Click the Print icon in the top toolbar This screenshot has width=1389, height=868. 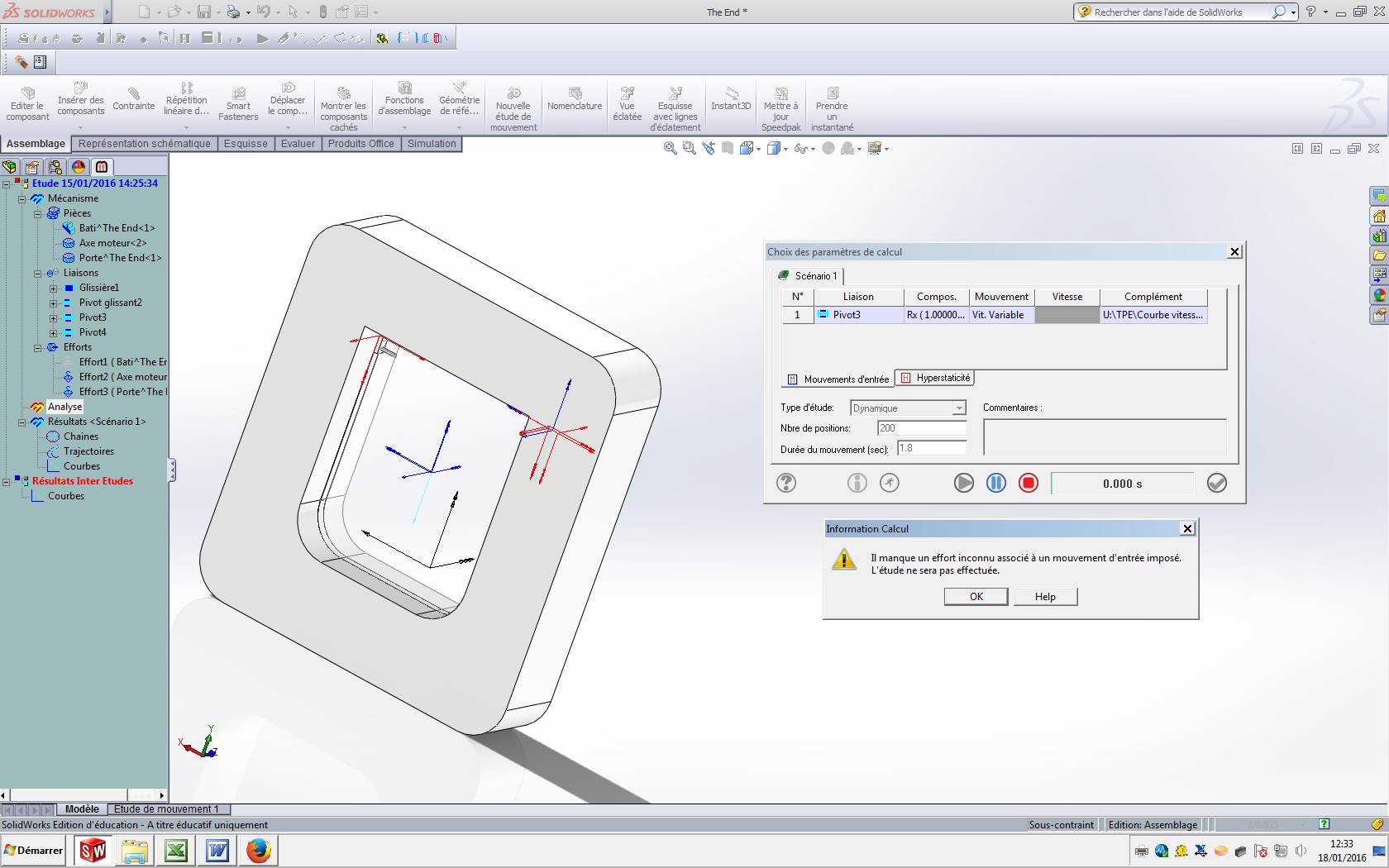click(x=233, y=12)
